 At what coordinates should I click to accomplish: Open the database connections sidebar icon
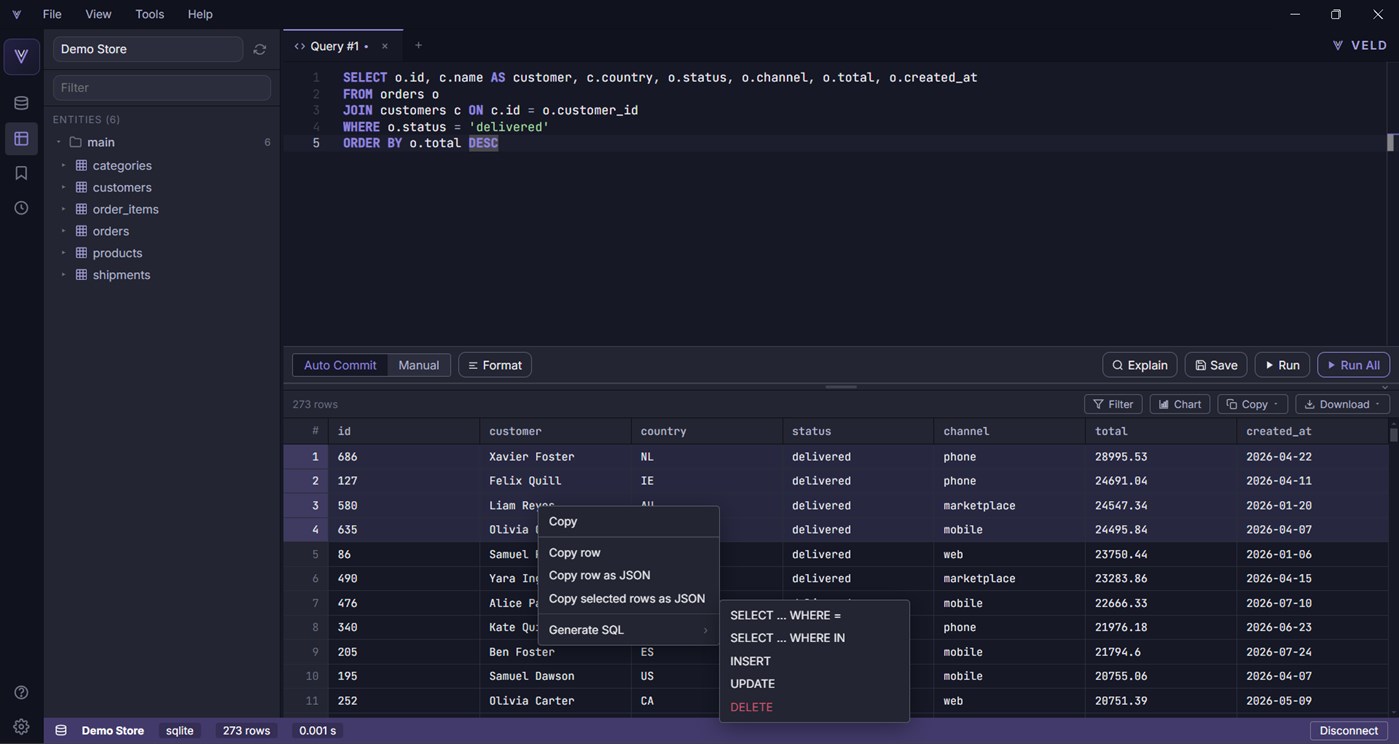(x=21, y=103)
